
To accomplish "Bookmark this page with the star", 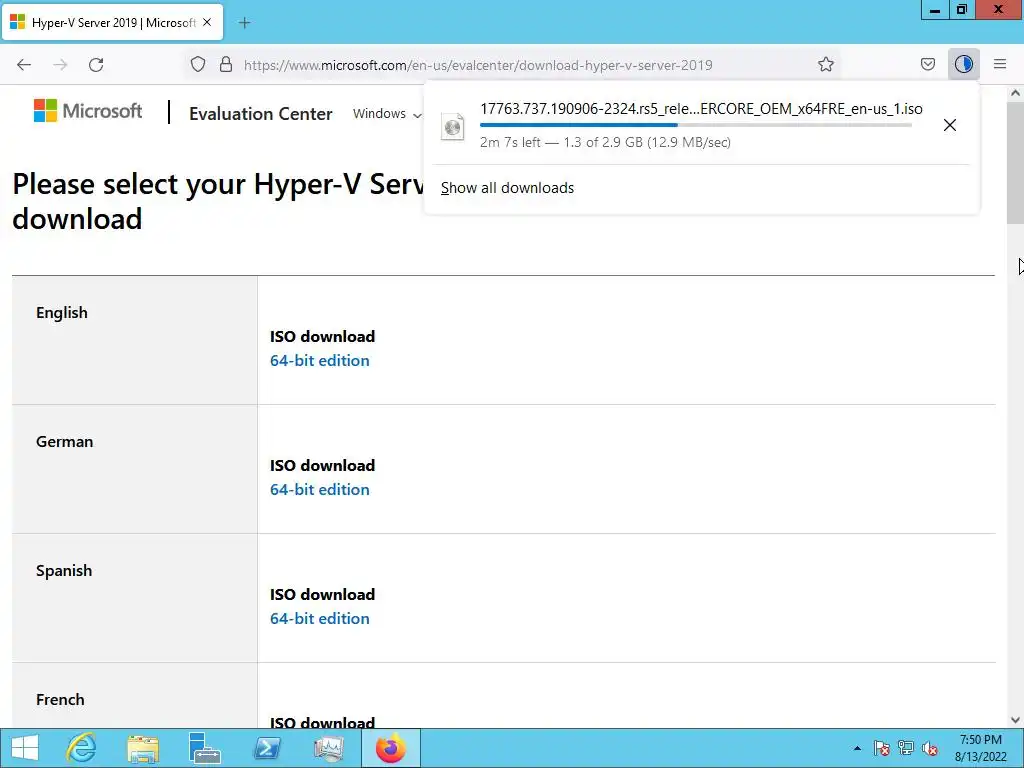I will point(825,64).
